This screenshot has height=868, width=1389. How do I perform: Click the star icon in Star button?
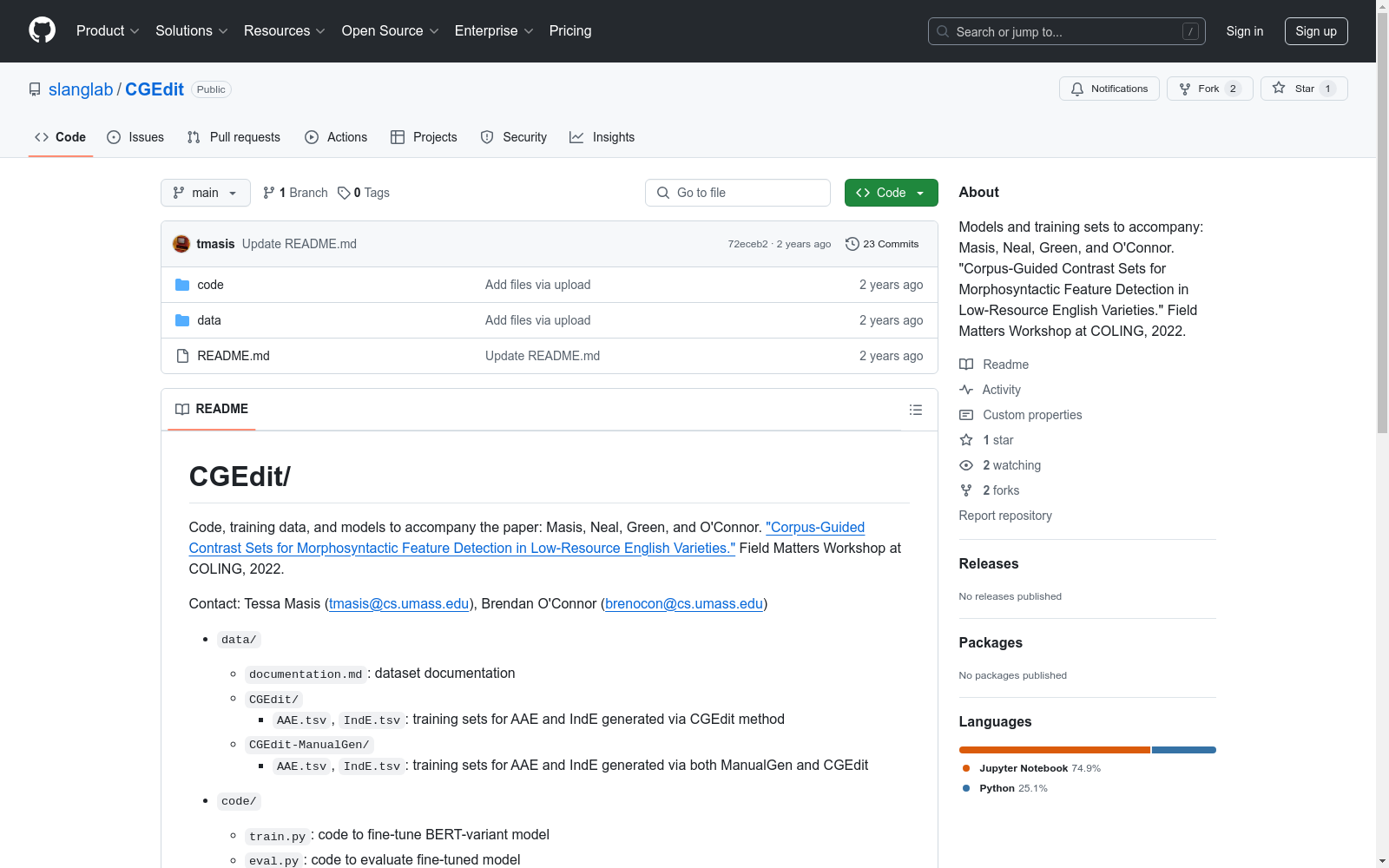1279,88
